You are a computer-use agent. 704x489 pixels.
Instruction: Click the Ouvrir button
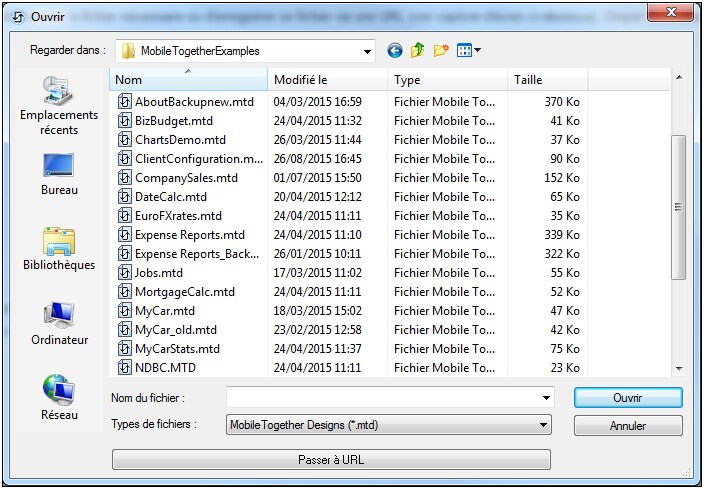[628, 398]
